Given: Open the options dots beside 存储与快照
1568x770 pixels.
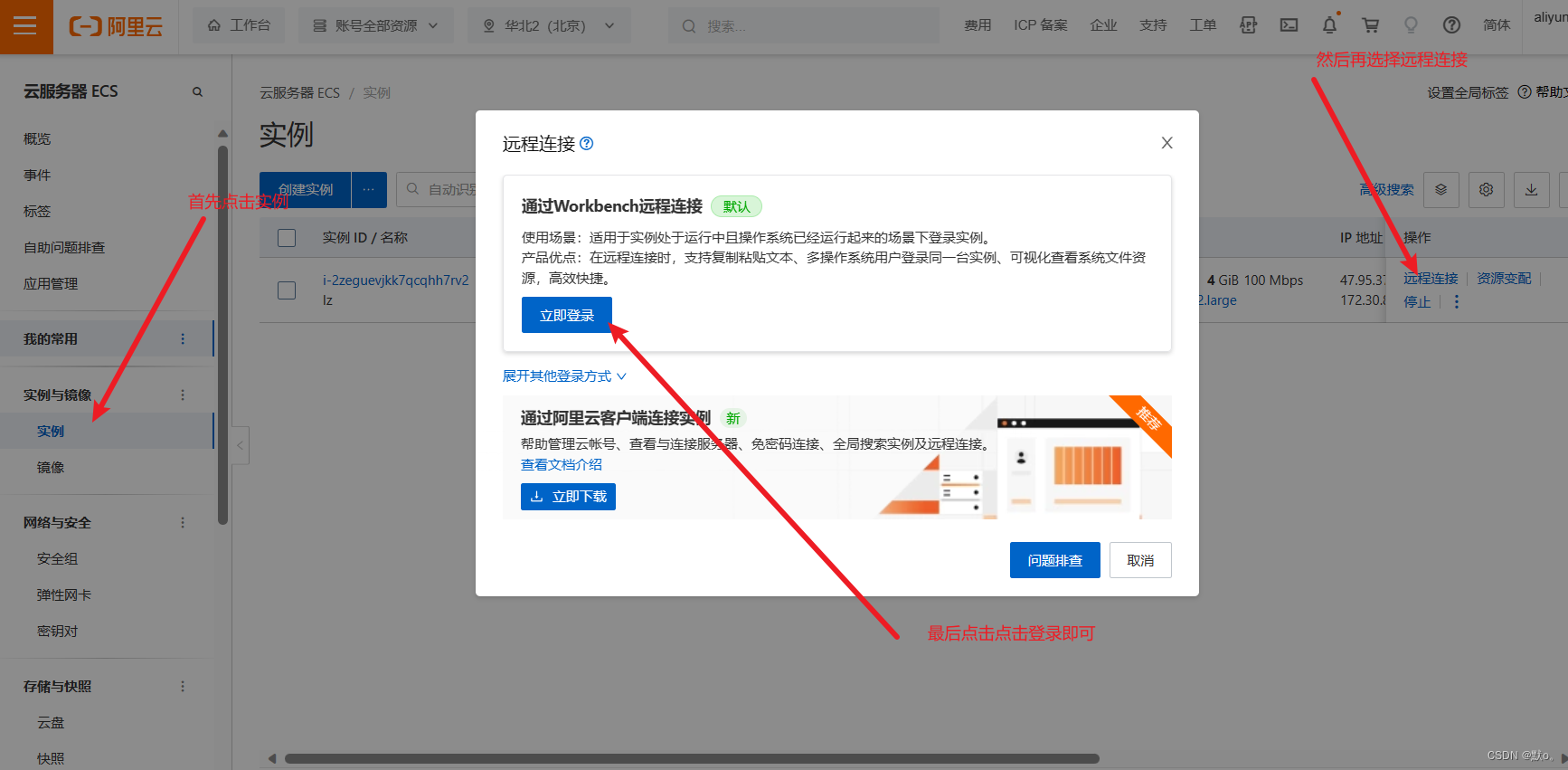Looking at the screenshot, I should pyautogui.click(x=183, y=686).
